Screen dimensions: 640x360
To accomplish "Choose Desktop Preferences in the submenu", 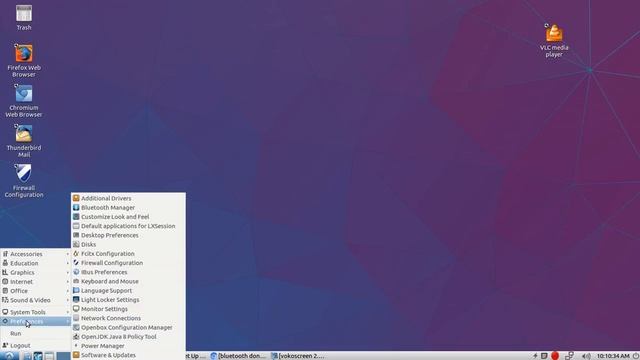I will (x=128, y=235).
